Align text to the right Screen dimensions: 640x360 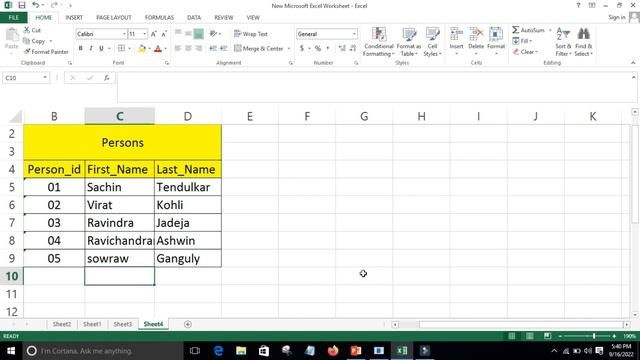[198, 49]
